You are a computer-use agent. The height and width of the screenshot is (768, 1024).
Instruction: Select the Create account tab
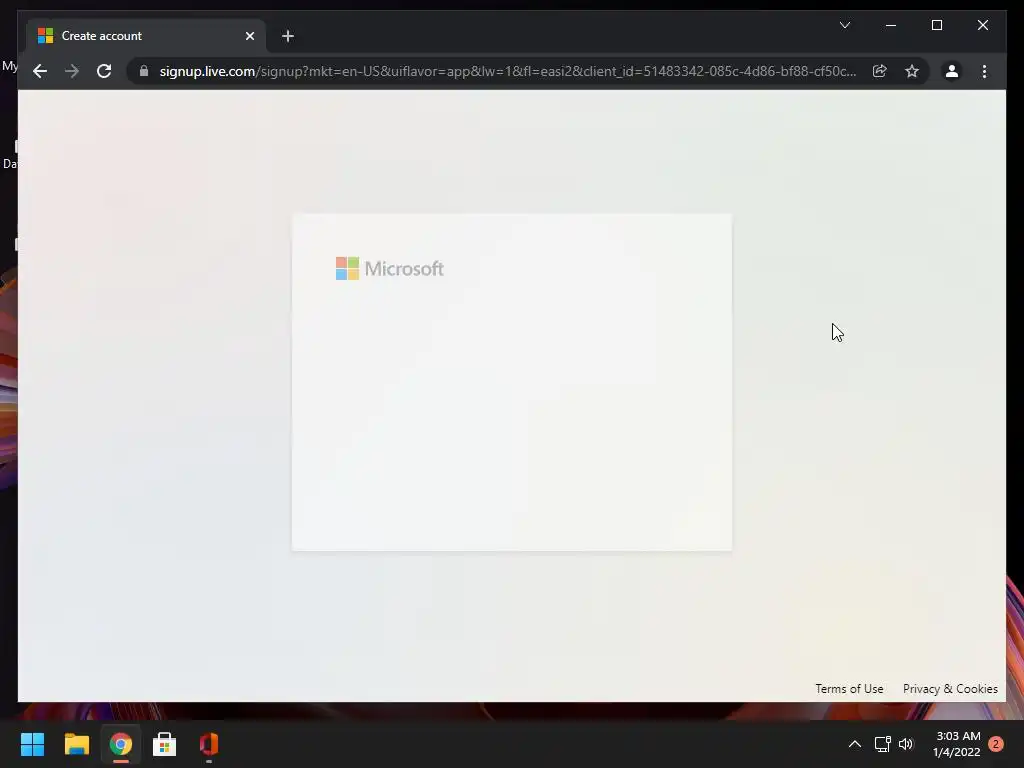(146, 36)
